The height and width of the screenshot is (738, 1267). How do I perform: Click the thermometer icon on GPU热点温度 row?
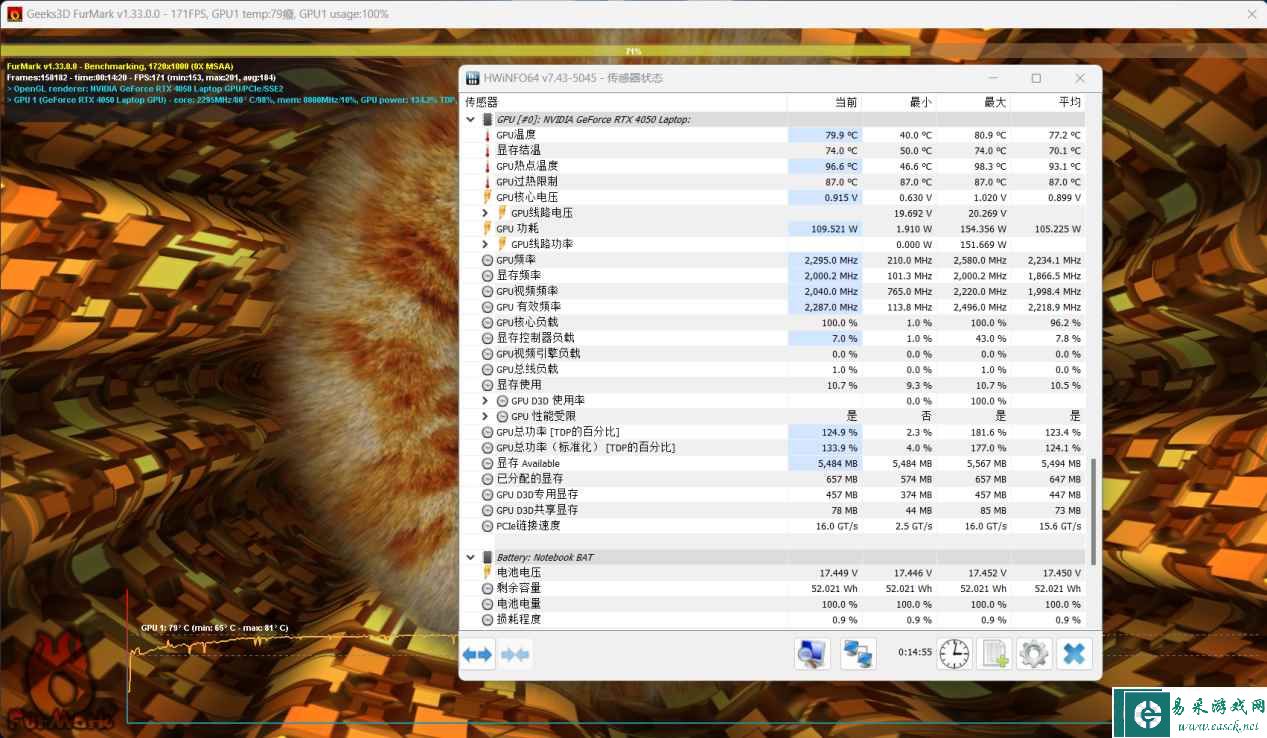pyautogui.click(x=488, y=166)
